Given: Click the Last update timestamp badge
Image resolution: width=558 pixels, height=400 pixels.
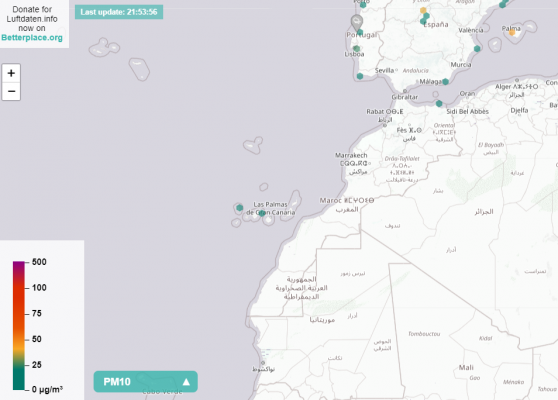Looking at the screenshot, I should (119, 12).
